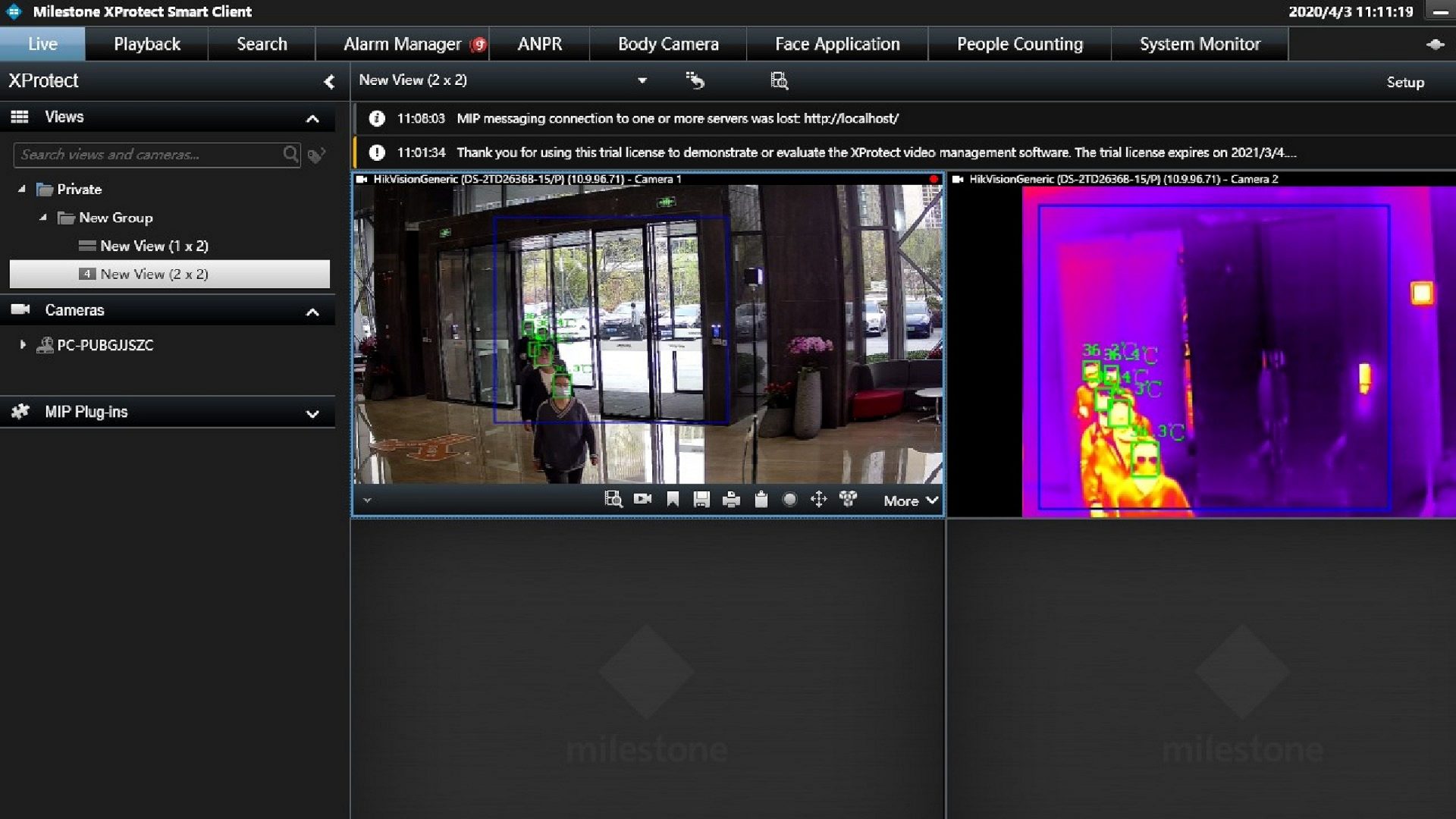The image size is (1456, 819).
Task: Copy to clipboard from camera toolbar
Action: point(761,500)
